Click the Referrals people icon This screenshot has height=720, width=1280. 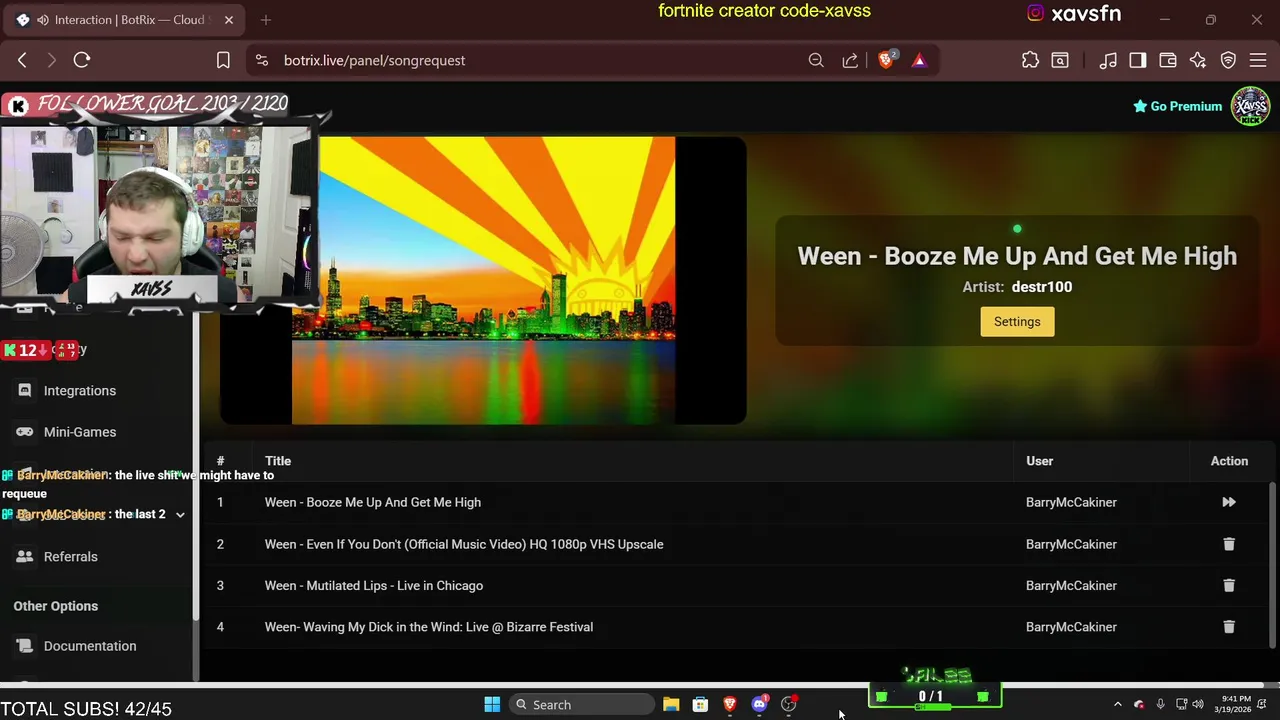25,557
